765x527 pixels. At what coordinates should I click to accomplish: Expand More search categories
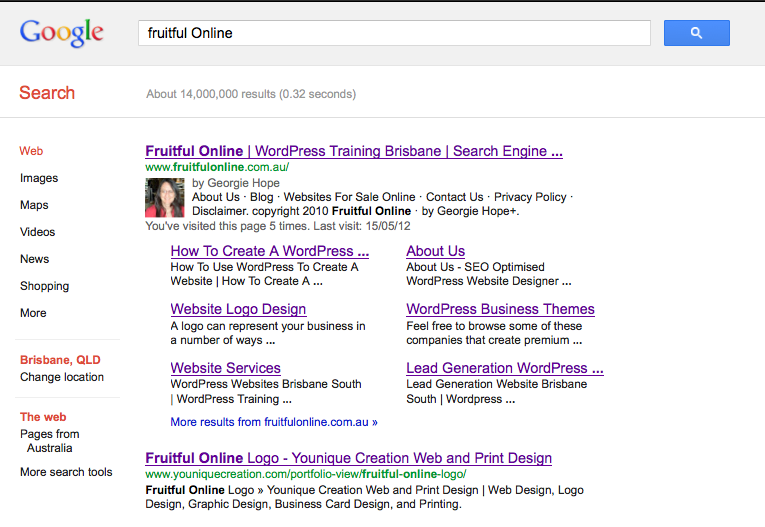[x=33, y=313]
